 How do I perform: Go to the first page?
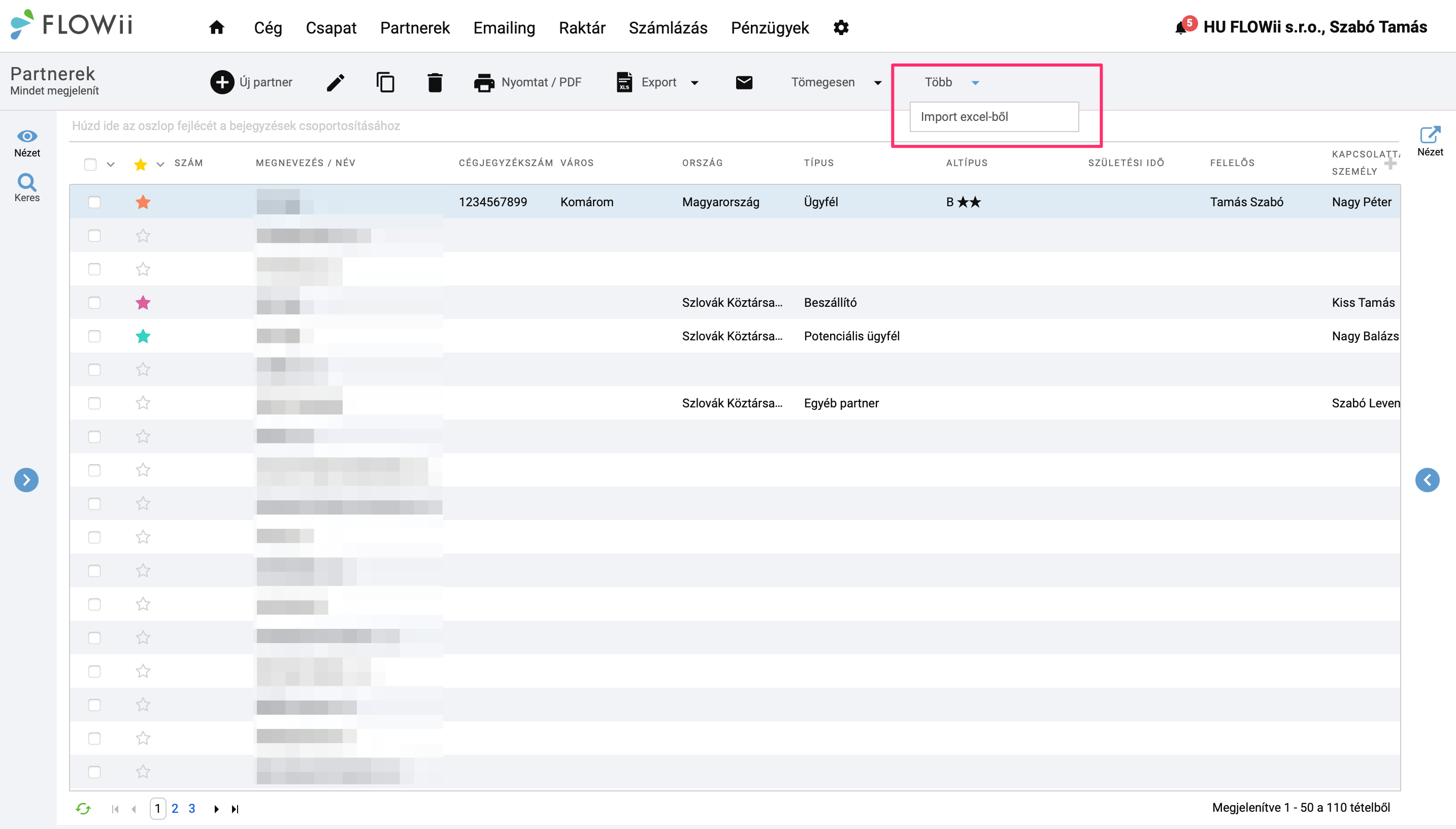point(116,809)
